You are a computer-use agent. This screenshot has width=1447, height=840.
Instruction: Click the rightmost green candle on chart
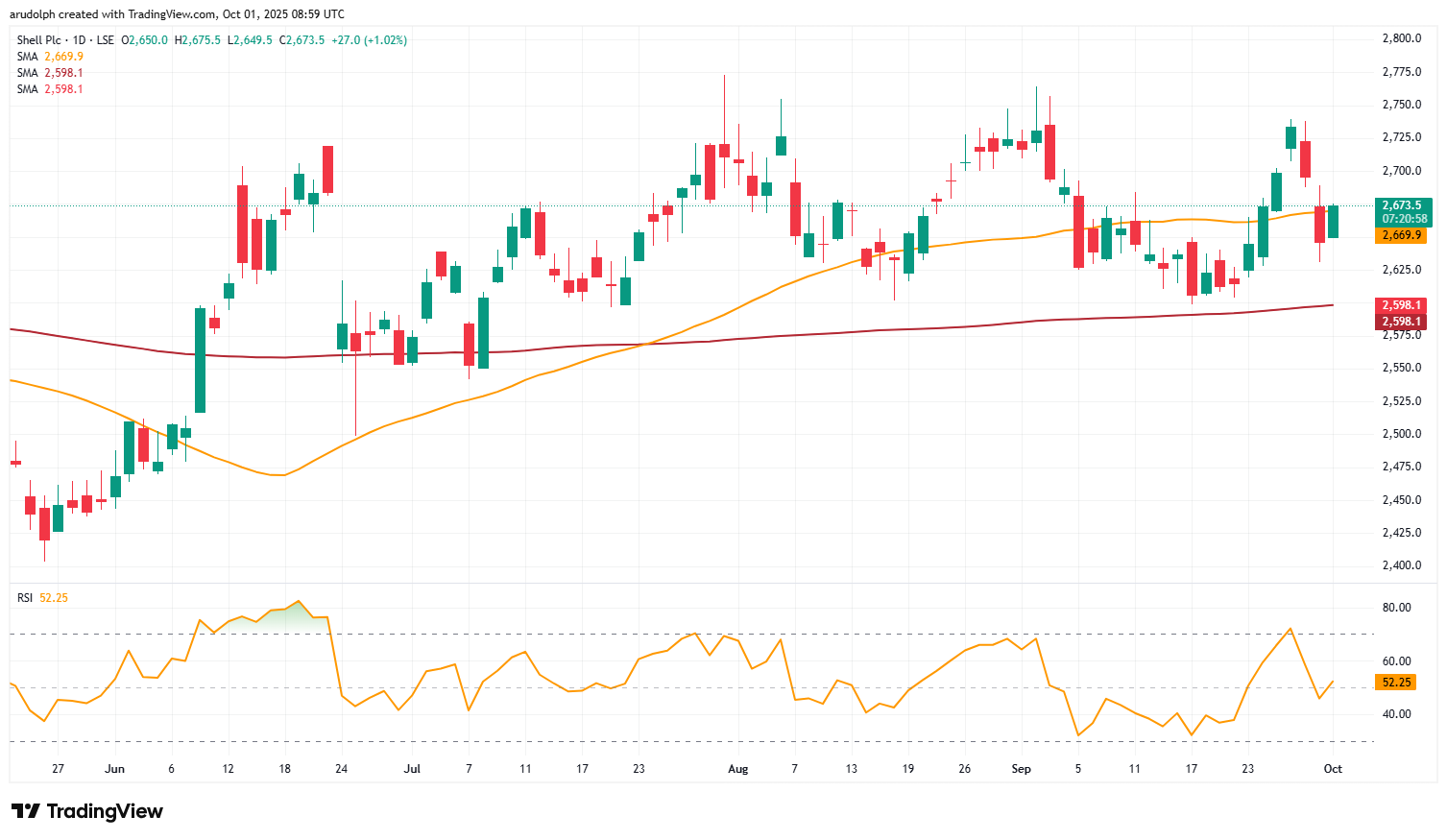pyautogui.click(x=1333, y=222)
